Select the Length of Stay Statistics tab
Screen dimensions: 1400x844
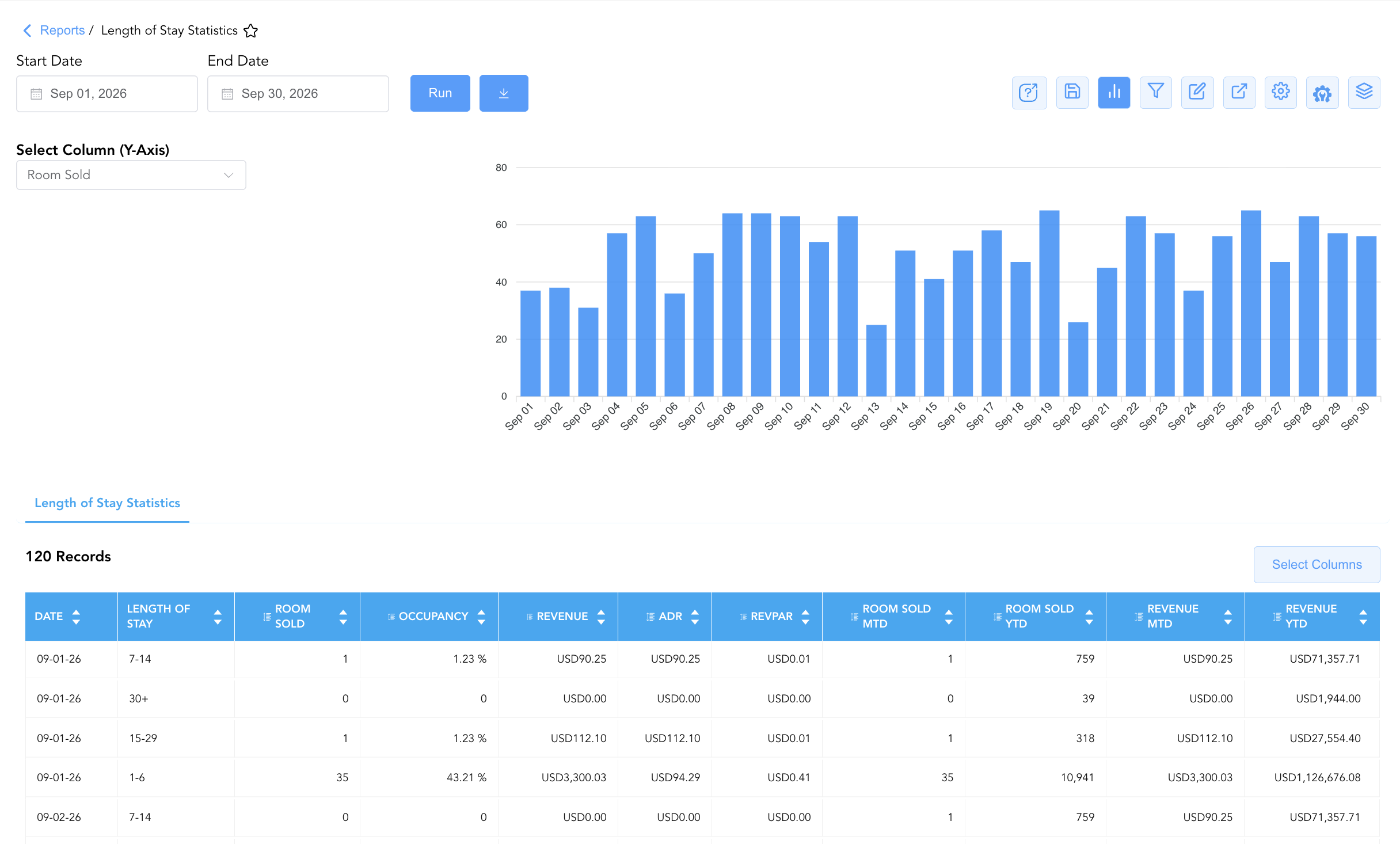point(107,503)
